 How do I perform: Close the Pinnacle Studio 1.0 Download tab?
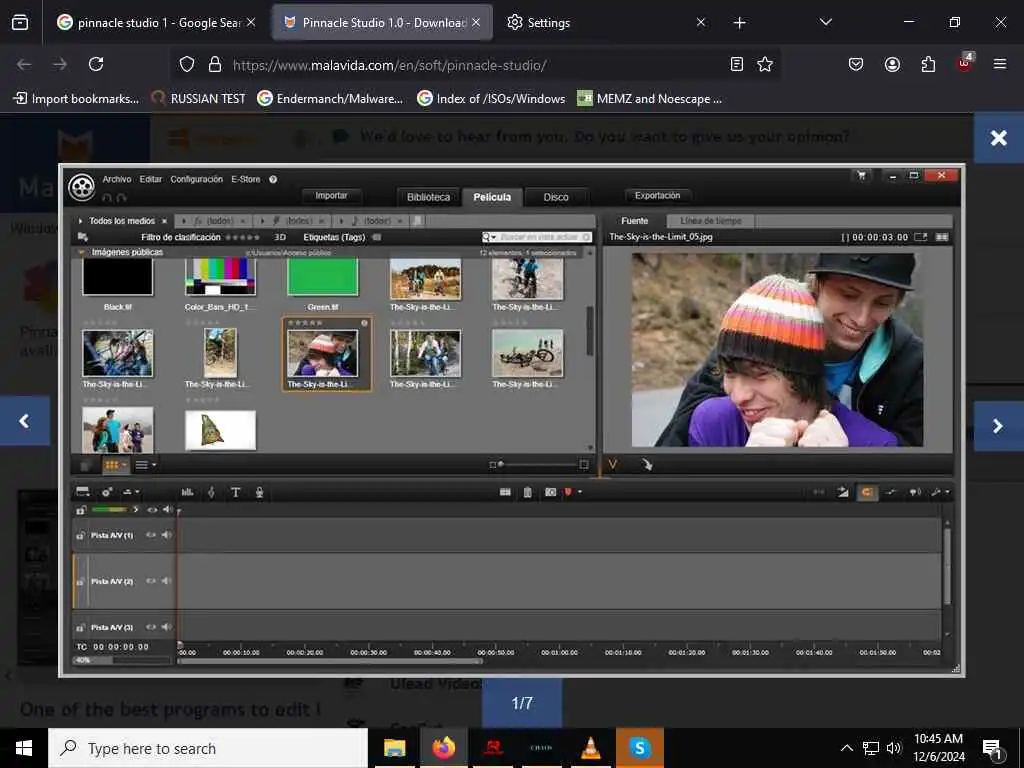point(476,22)
